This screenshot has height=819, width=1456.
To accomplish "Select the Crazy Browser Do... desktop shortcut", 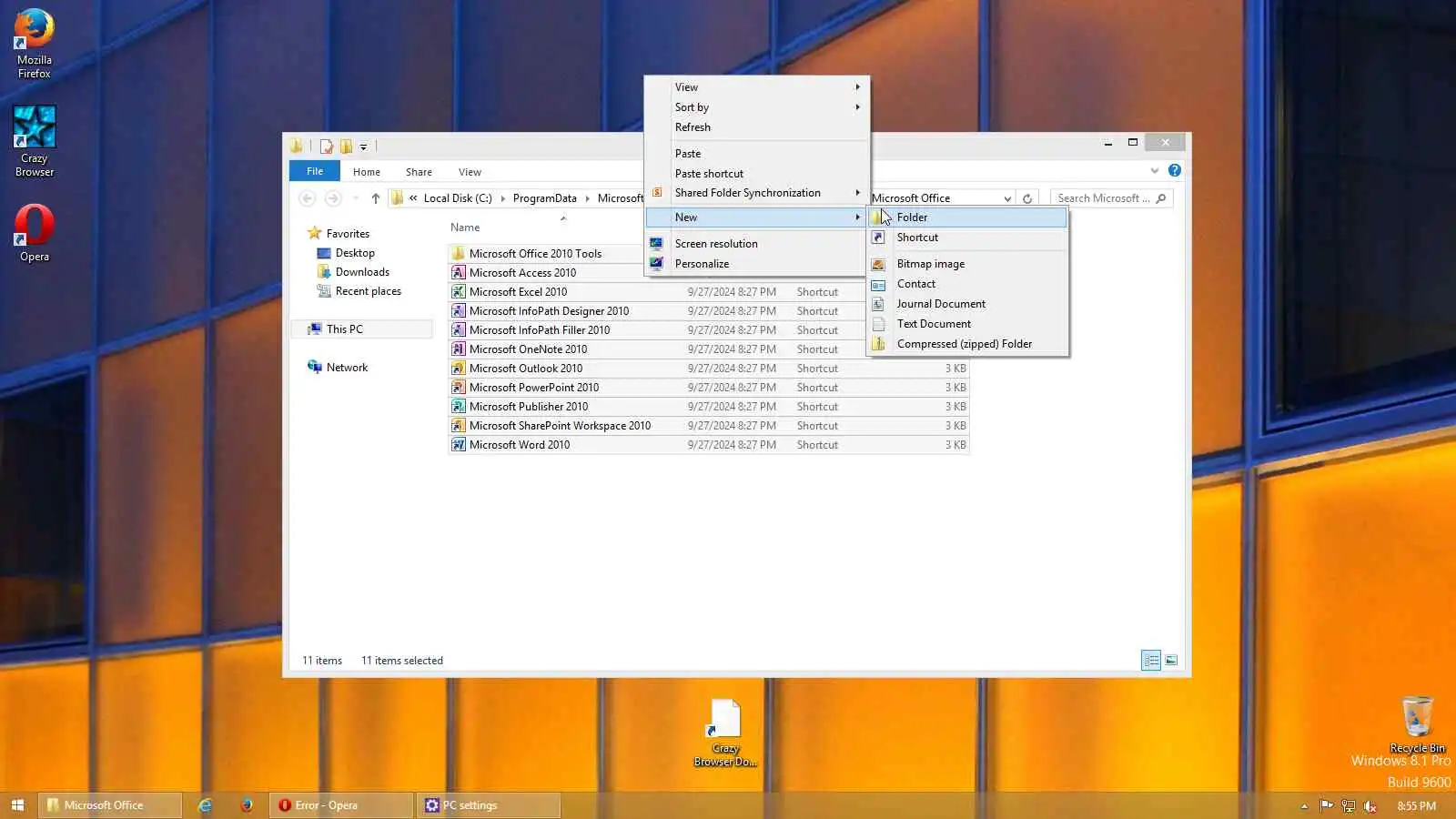I will pos(725,733).
